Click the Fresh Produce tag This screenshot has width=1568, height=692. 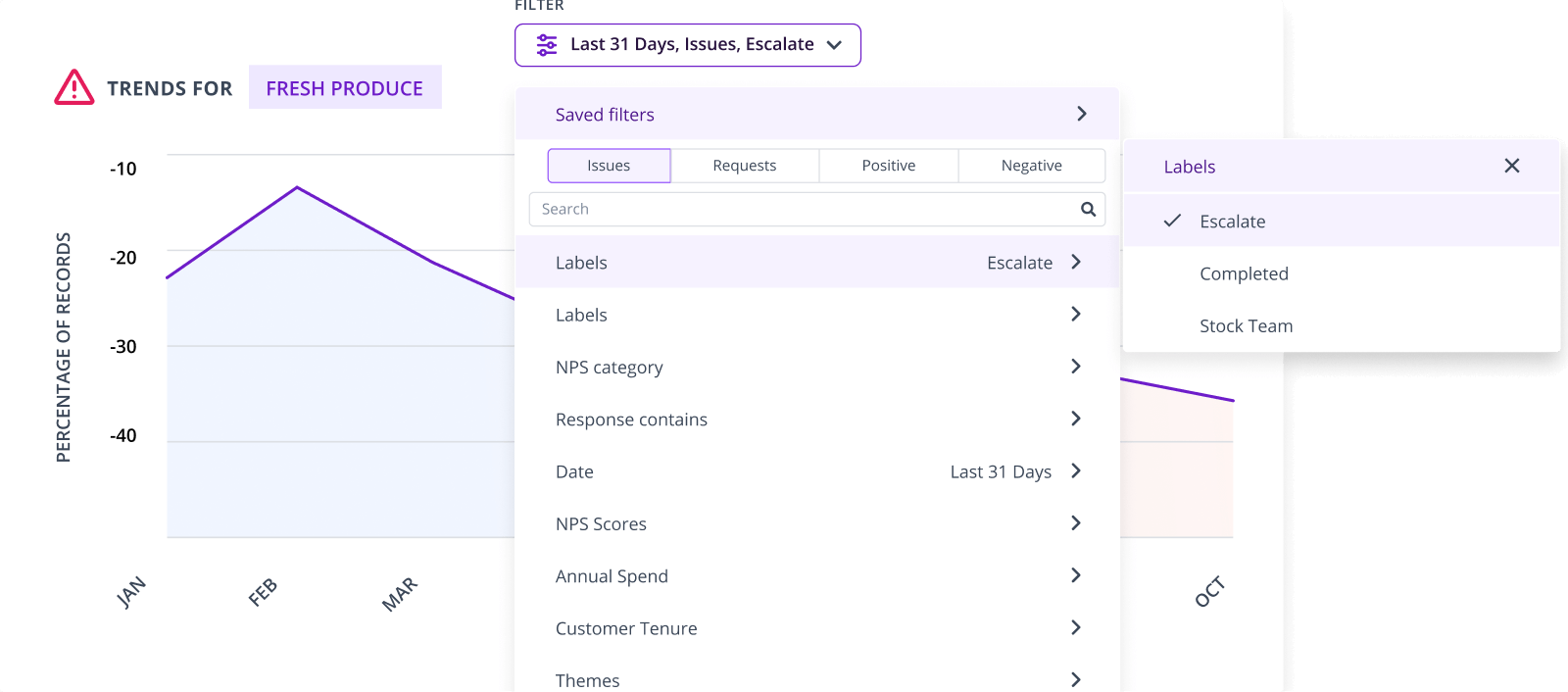click(x=345, y=87)
